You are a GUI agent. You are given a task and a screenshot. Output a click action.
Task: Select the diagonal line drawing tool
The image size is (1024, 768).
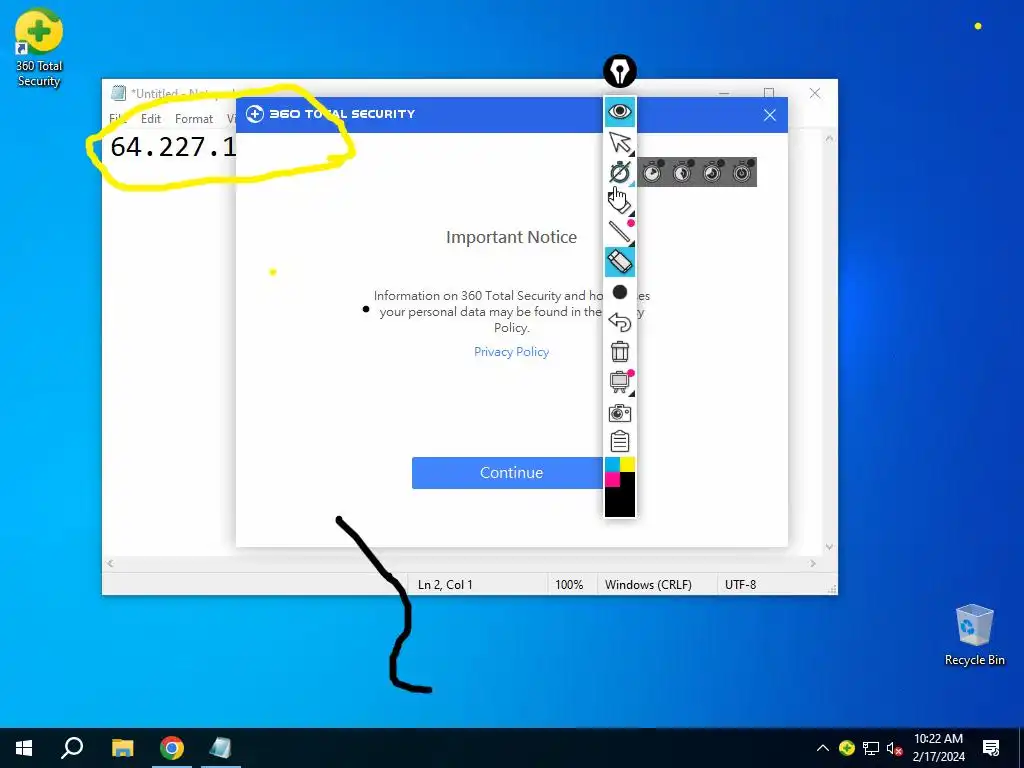click(620, 232)
